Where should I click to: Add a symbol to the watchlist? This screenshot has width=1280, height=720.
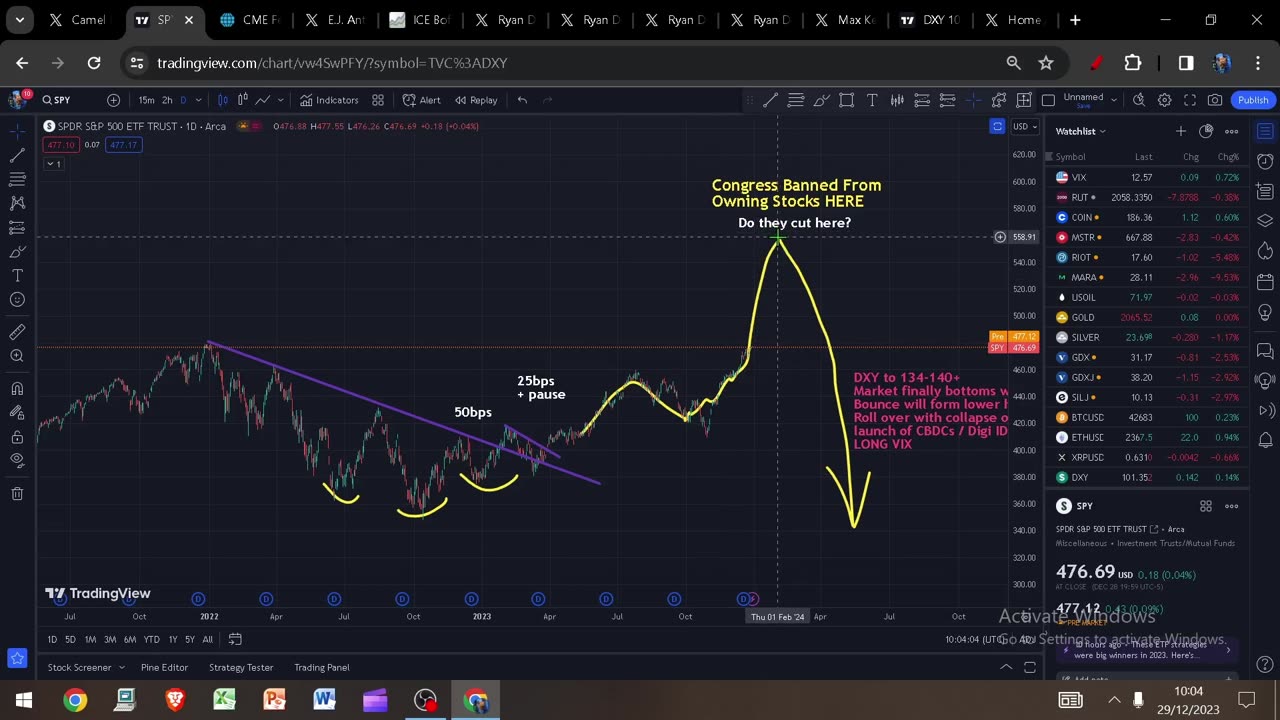click(x=1181, y=131)
